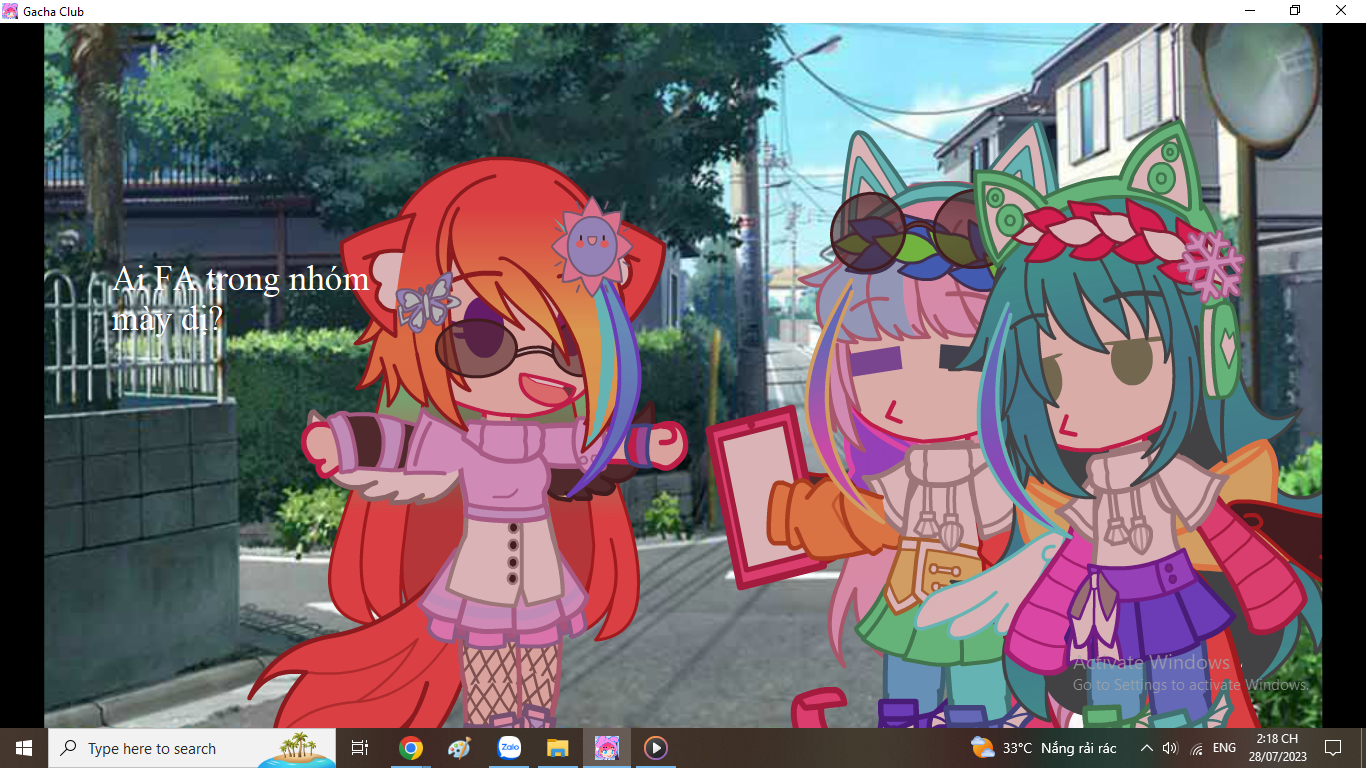Open Google Chrome from the taskbar
The image size is (1366, 768).
[x=410, y=748]
